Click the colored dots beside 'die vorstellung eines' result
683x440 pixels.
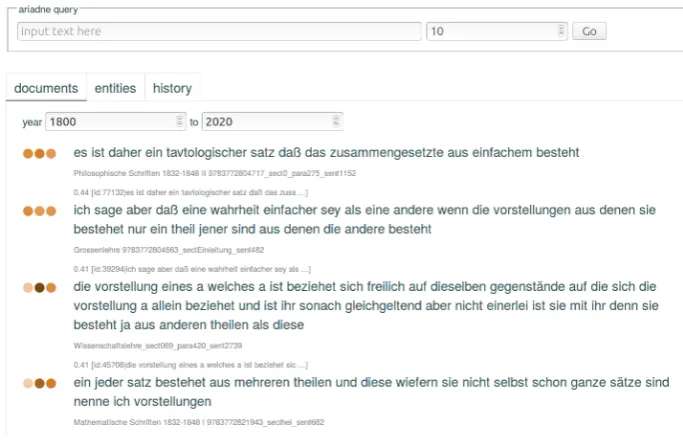pos(40,288)
